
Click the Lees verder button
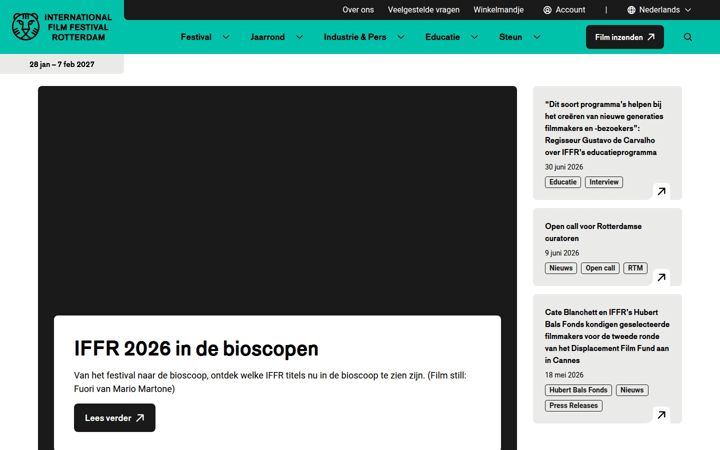pyautogui.click(x=114, y=418)
